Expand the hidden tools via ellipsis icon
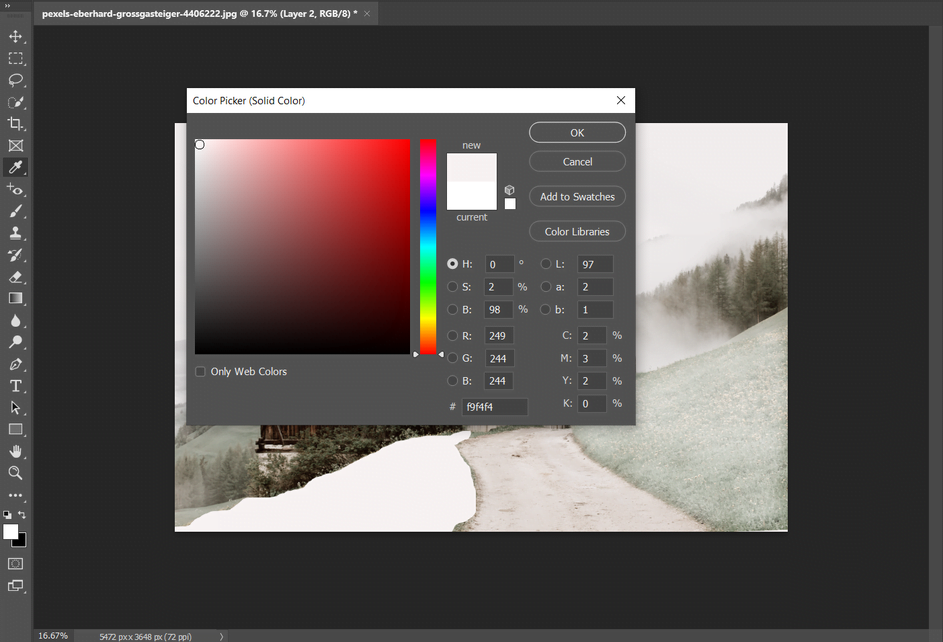The height and width of the screenshot is (642, 943). click(x=15, y=495)
